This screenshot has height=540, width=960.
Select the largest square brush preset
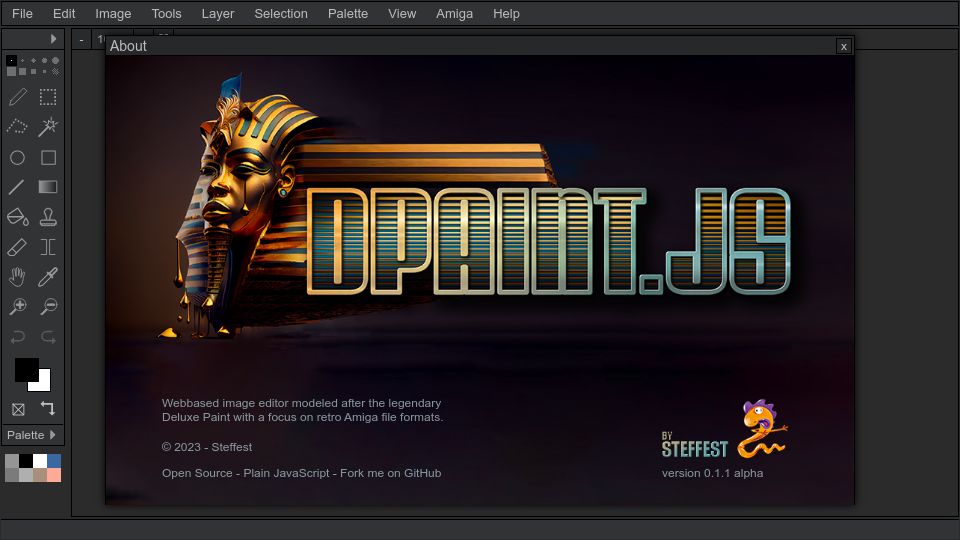[x=11, y=72]
